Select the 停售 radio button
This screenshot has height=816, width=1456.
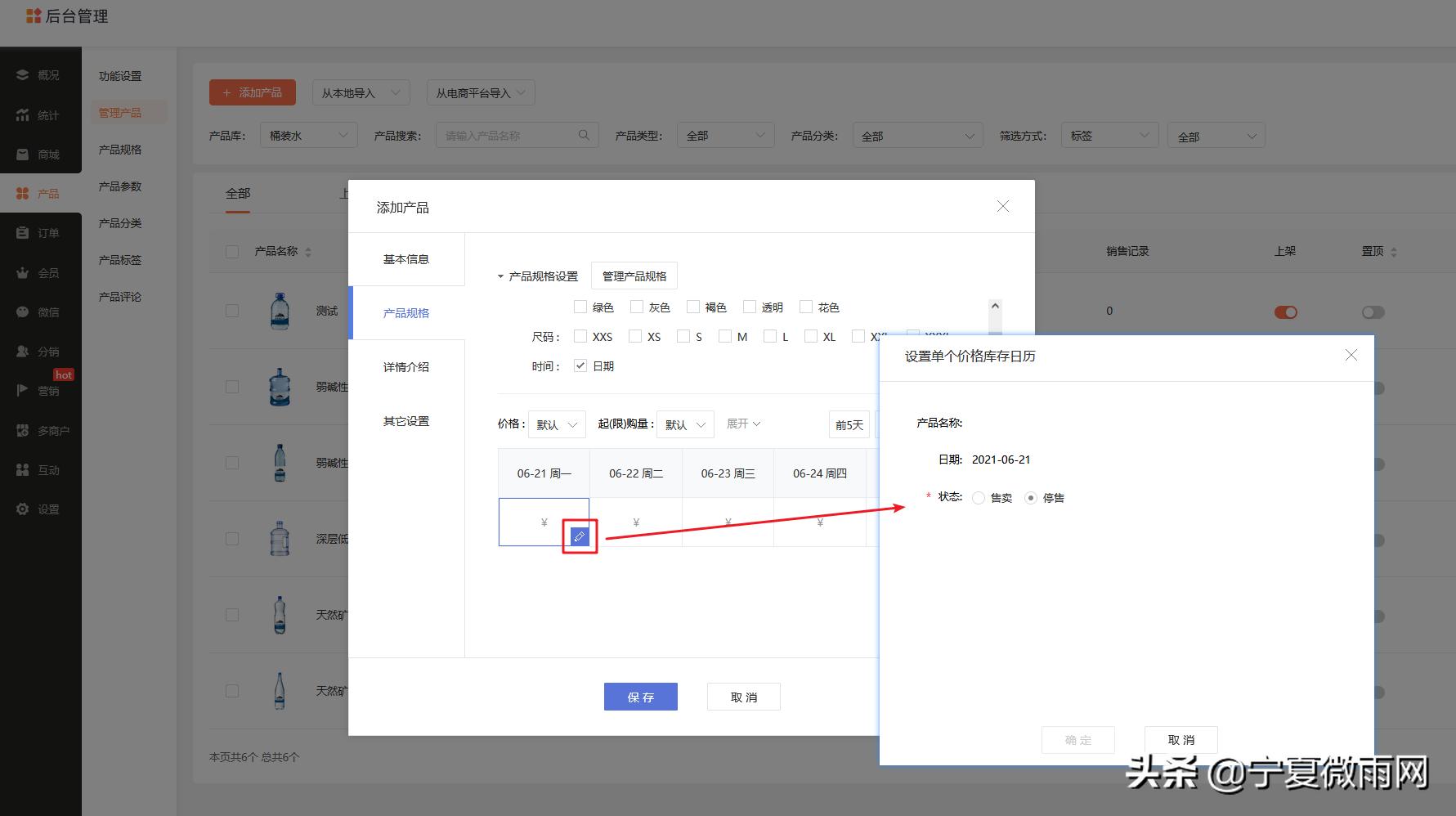(x=1031, y=497)
